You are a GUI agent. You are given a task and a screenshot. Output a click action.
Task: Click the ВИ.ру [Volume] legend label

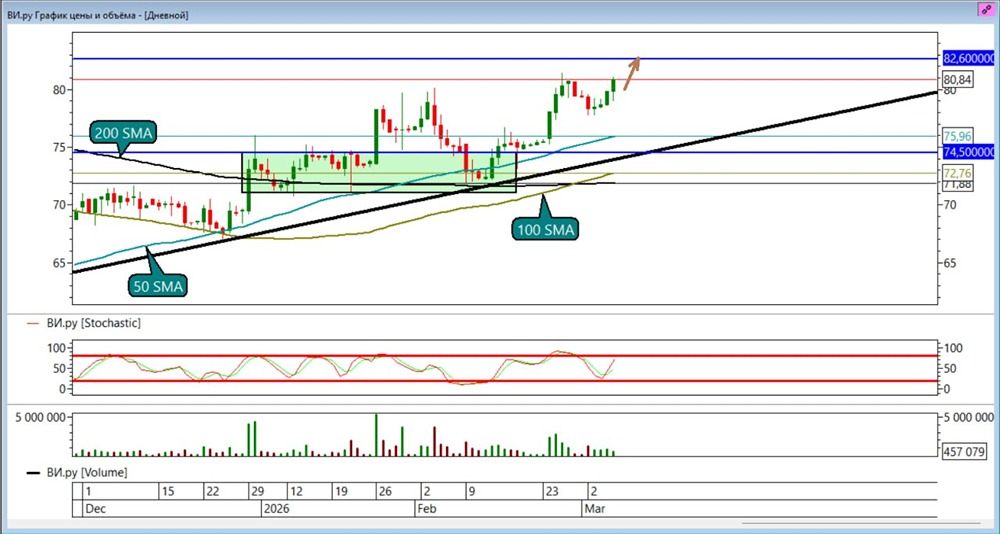coord(86,473)
